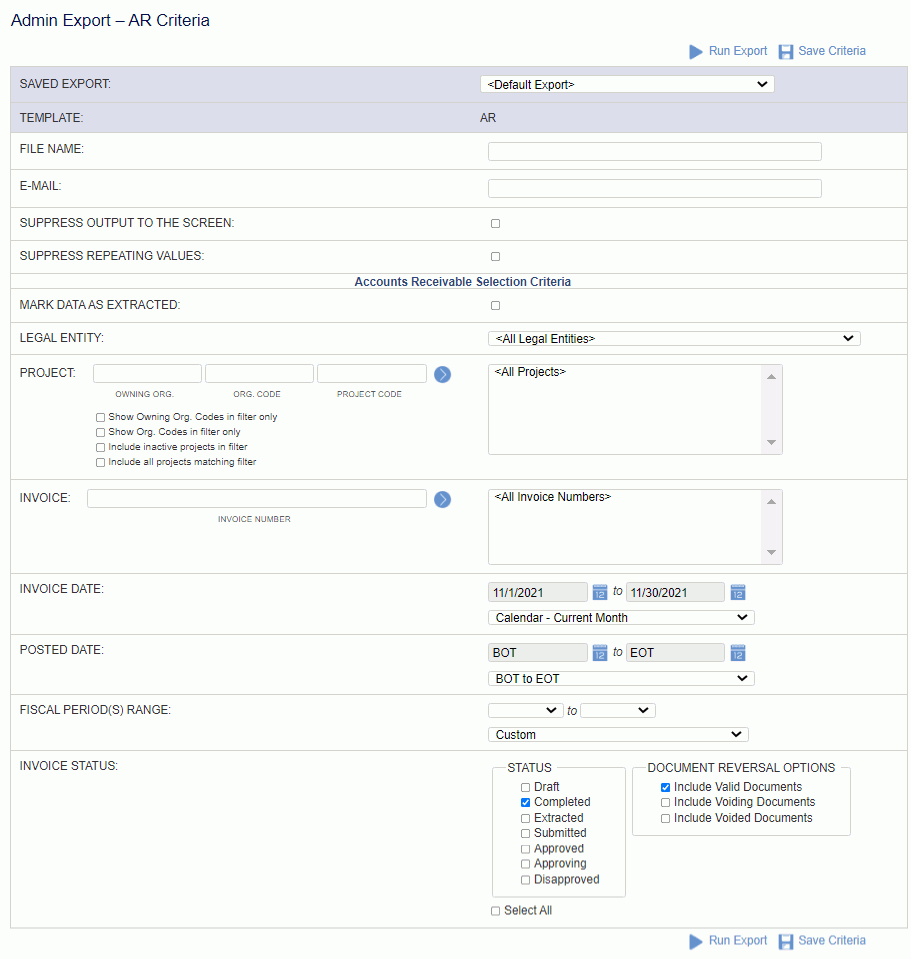Select <All Invoice Numbers> in invoice list
Image resolution: width=911 pixels, height=959 pixels.
coord(553,497)
